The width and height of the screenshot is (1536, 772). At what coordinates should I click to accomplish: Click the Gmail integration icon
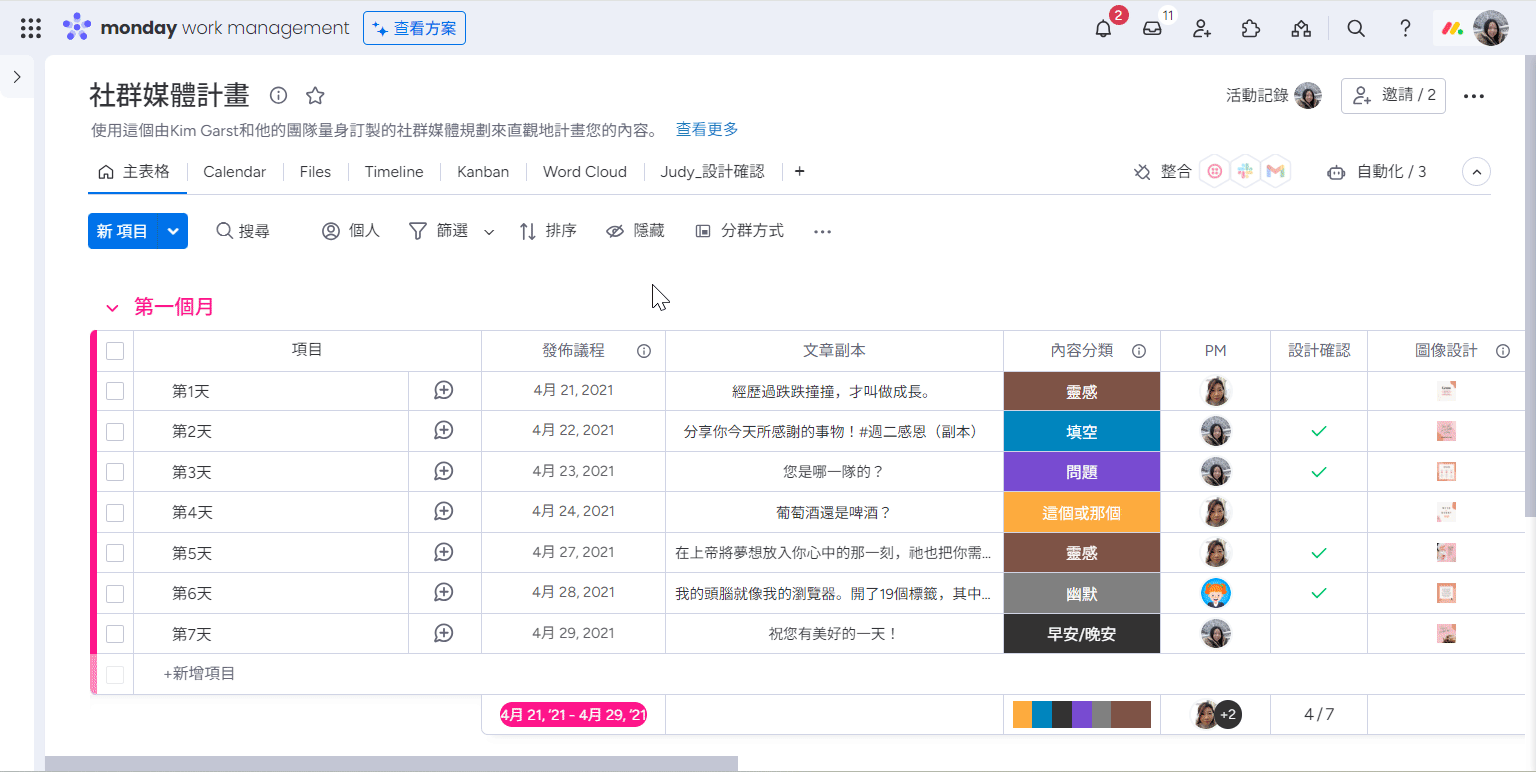(x=1275, y=172)
